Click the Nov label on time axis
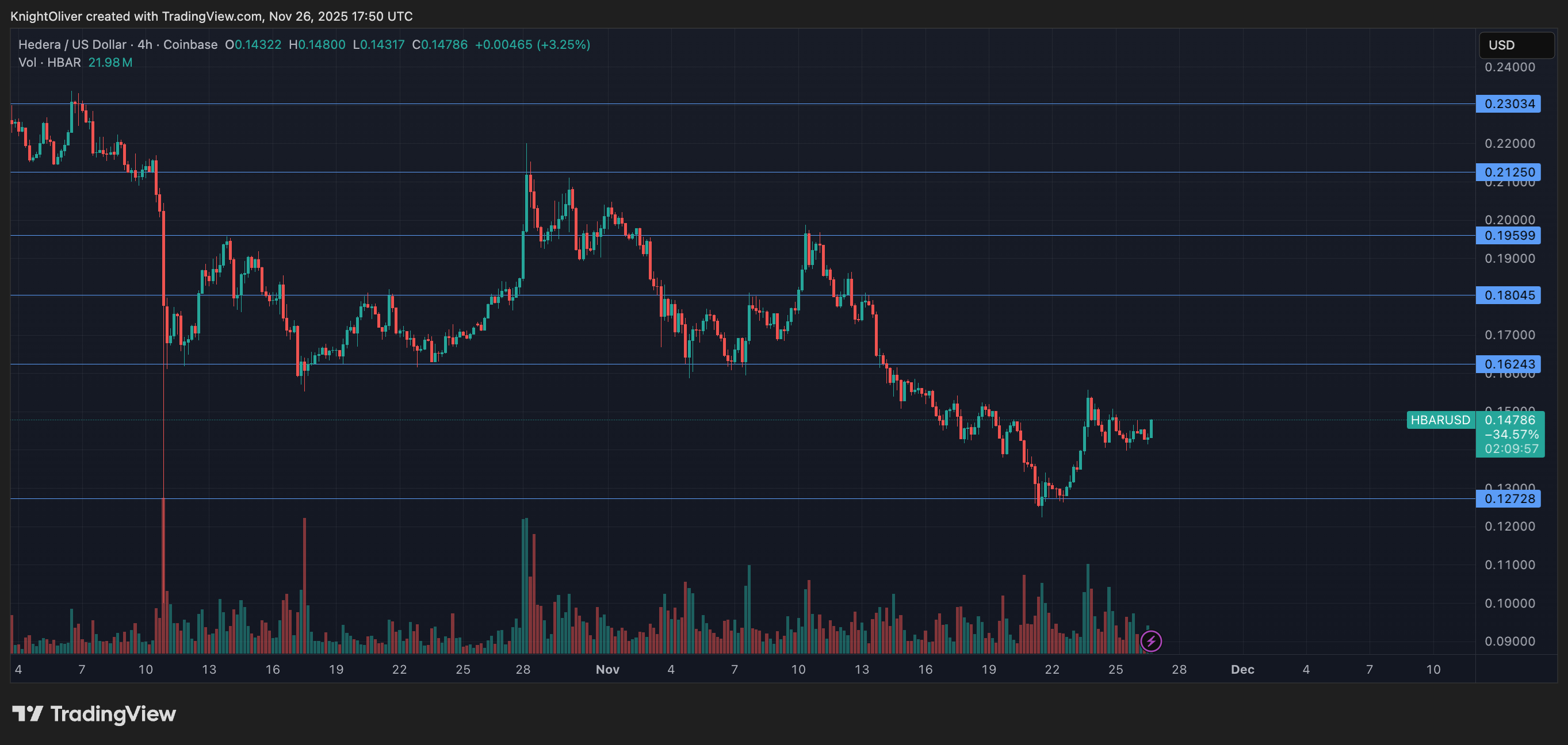 (607, 670)
